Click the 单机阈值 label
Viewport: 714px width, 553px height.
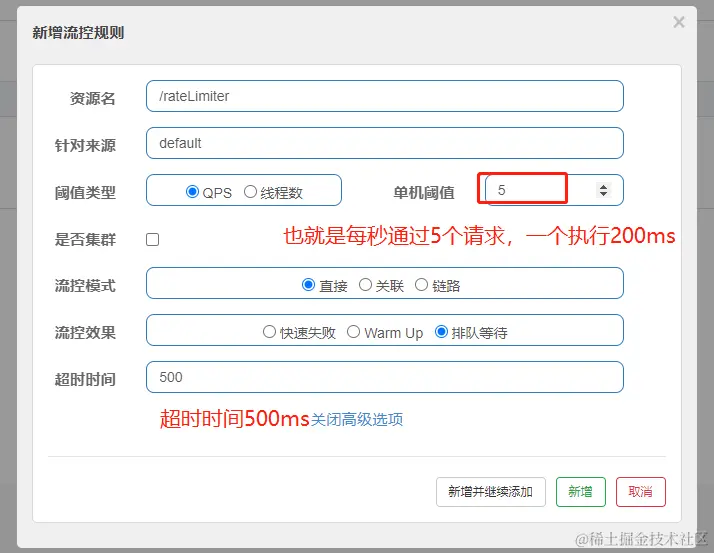[x=424, y=193]
